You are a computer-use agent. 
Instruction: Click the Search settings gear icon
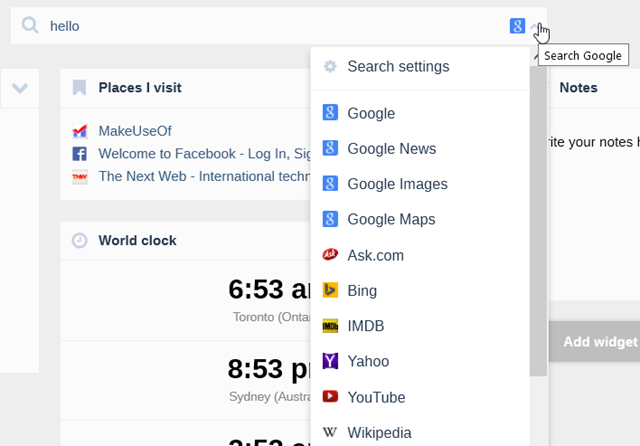click(331, 67)
